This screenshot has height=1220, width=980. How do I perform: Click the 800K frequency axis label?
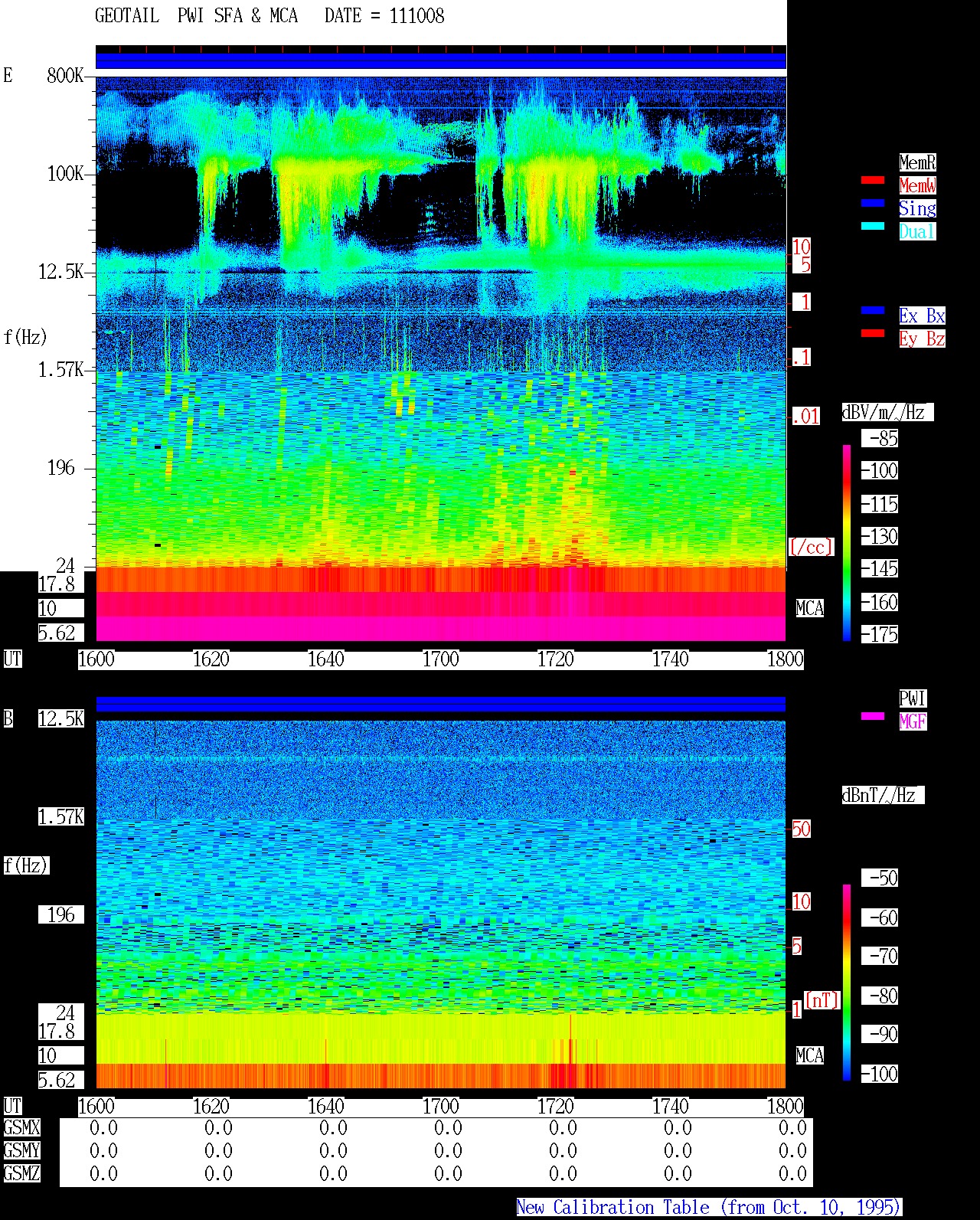coord(65,75)
